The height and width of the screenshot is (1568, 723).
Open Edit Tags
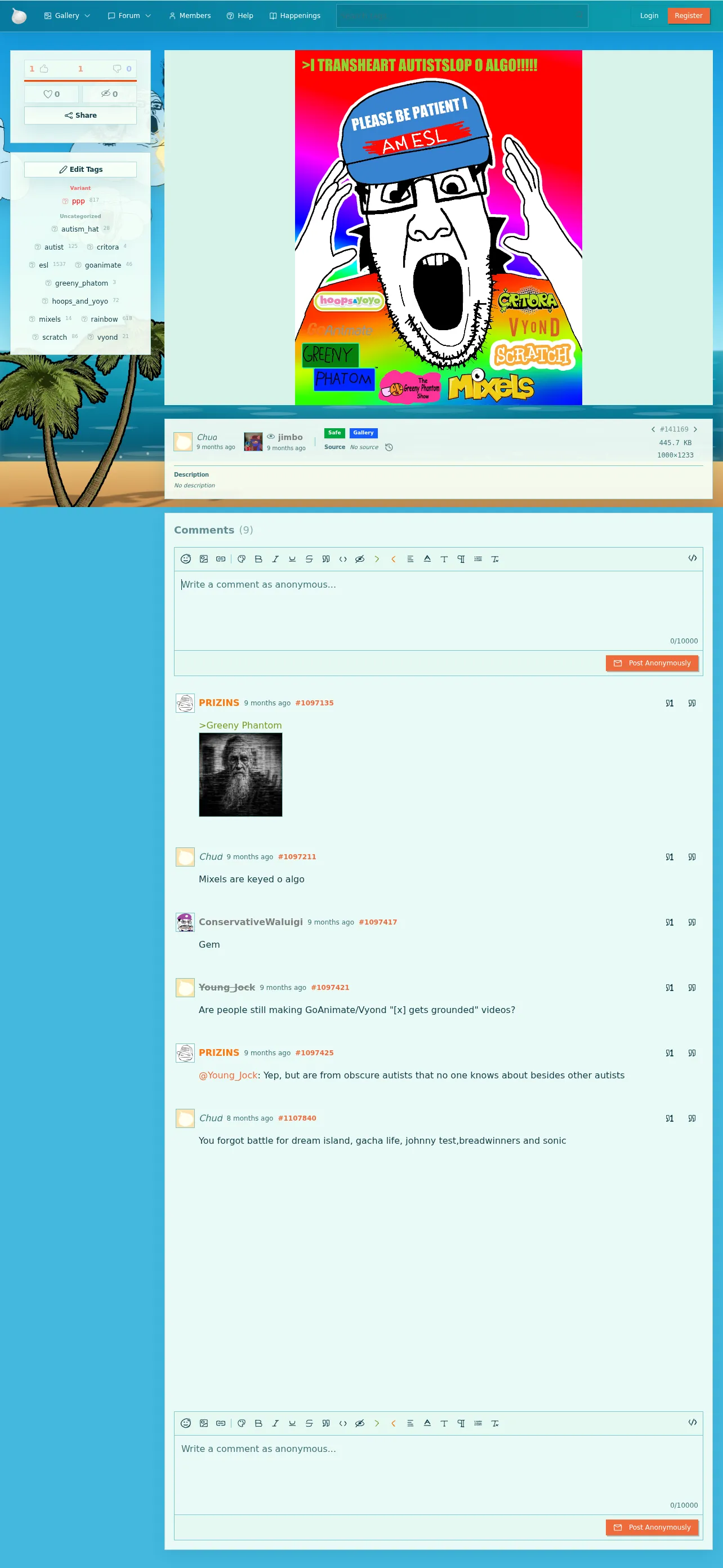click(81, 170)
